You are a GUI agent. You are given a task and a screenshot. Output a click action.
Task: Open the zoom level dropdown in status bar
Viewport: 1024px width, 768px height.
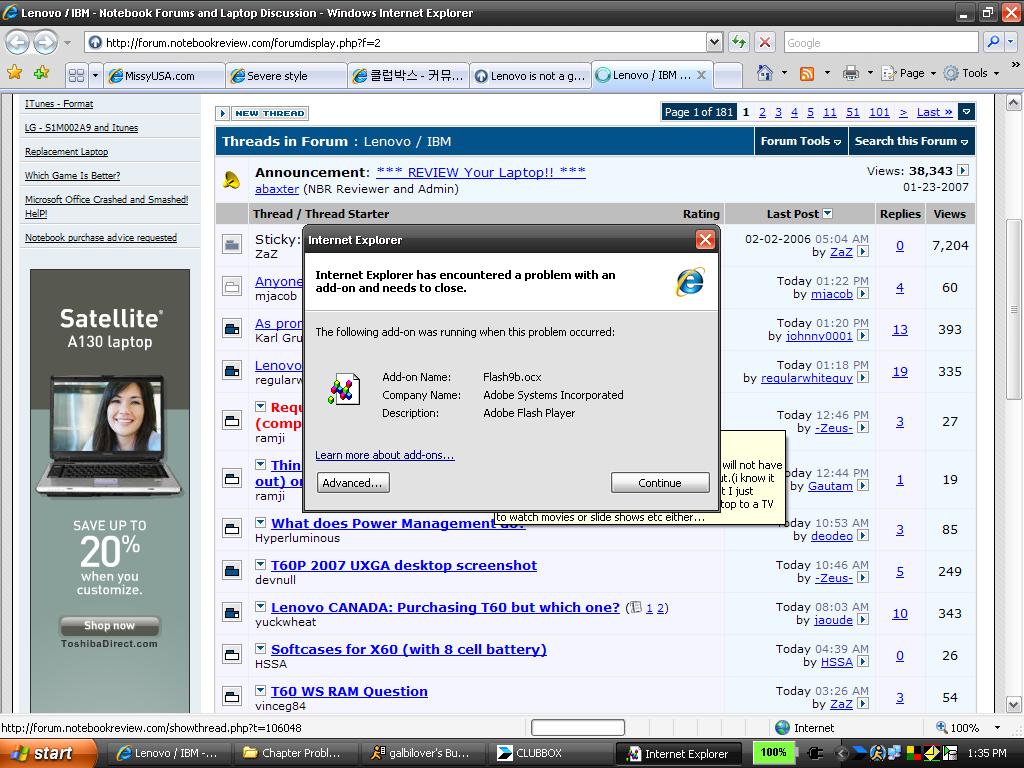pos(997,728)
